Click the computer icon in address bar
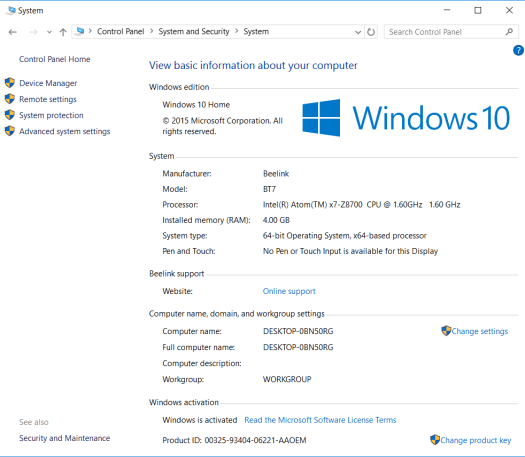This screenshot has height=457, width=525. tap(80, 31)
